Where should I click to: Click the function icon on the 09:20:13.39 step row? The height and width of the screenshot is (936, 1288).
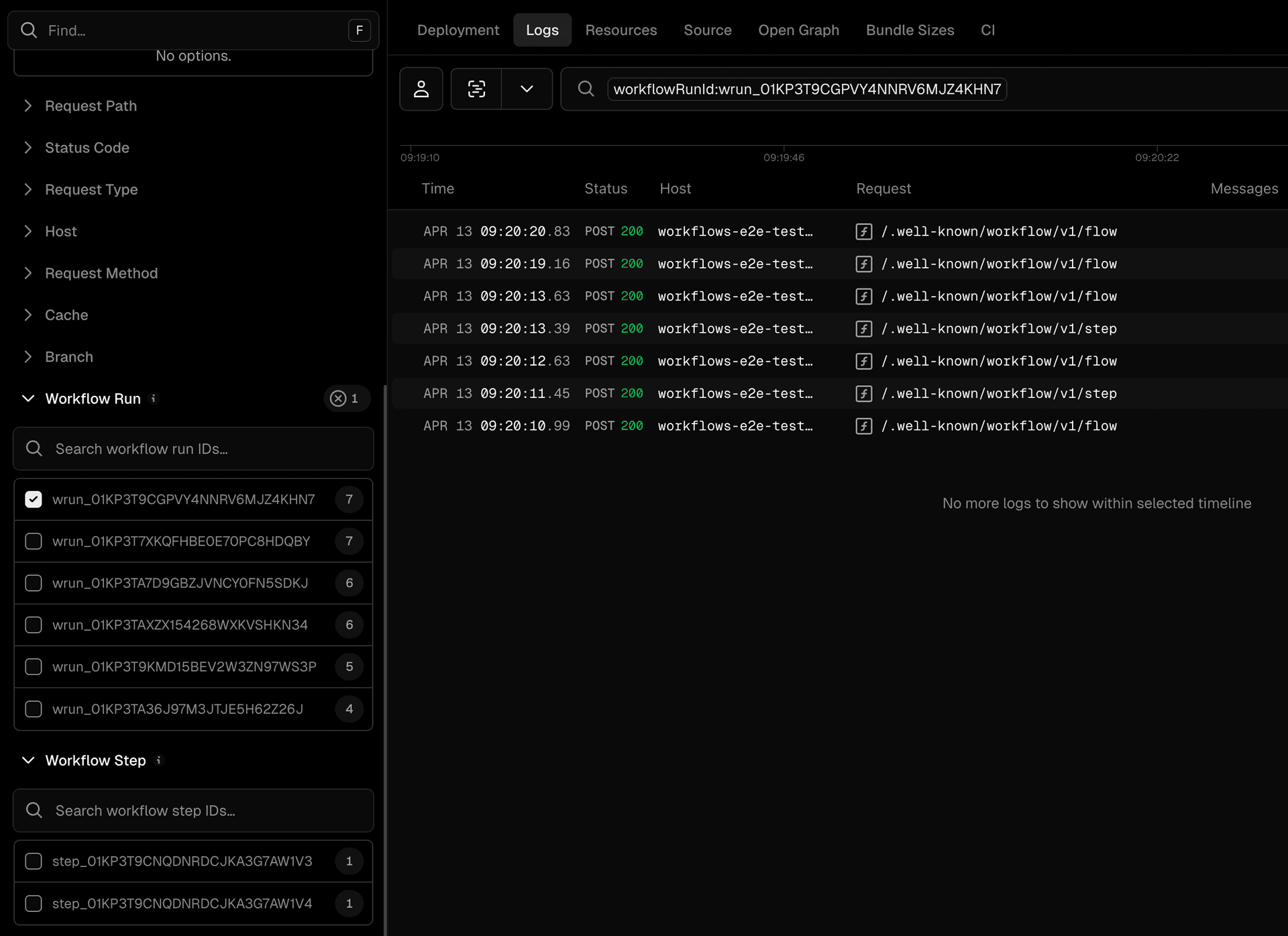tap(864, 329)
